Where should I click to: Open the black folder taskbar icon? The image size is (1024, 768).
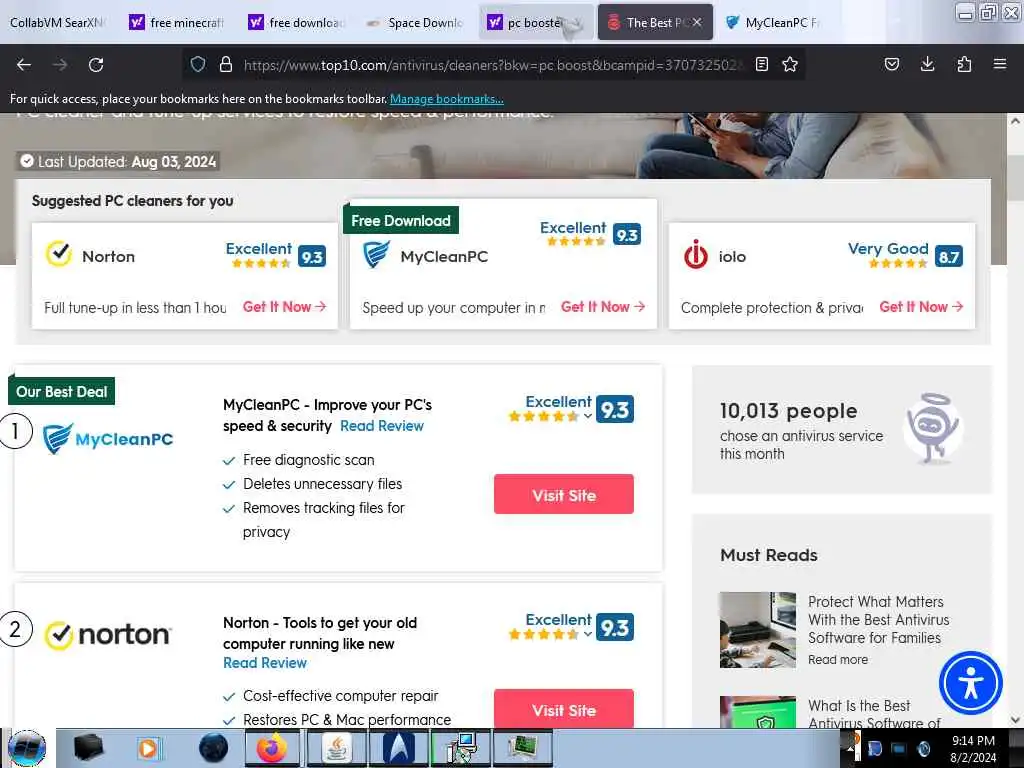coord(88,748)
